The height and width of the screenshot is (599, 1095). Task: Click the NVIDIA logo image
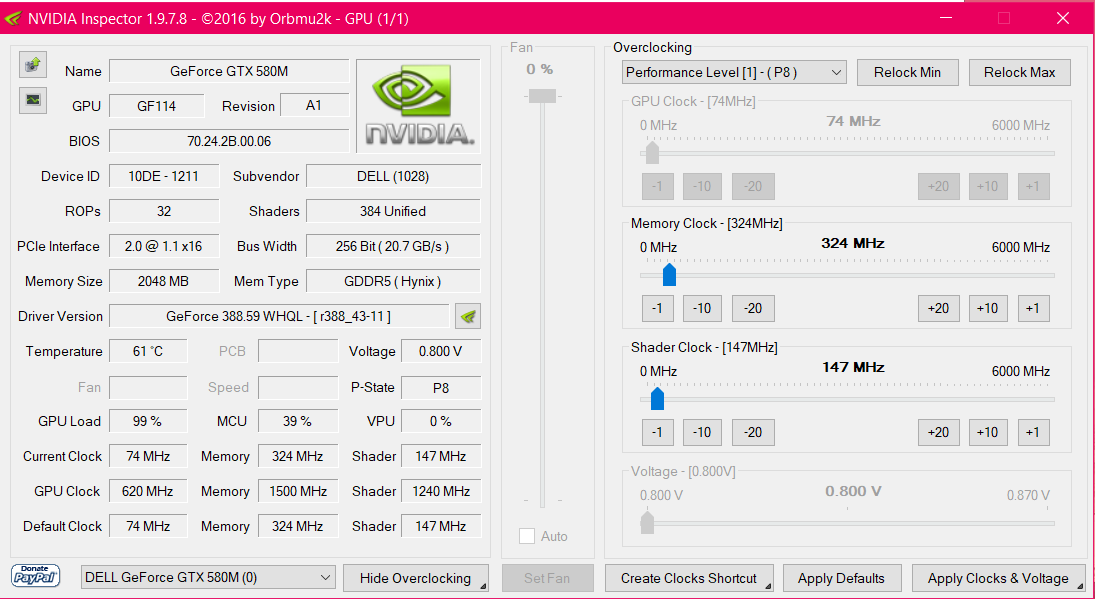tap(418, 105)
